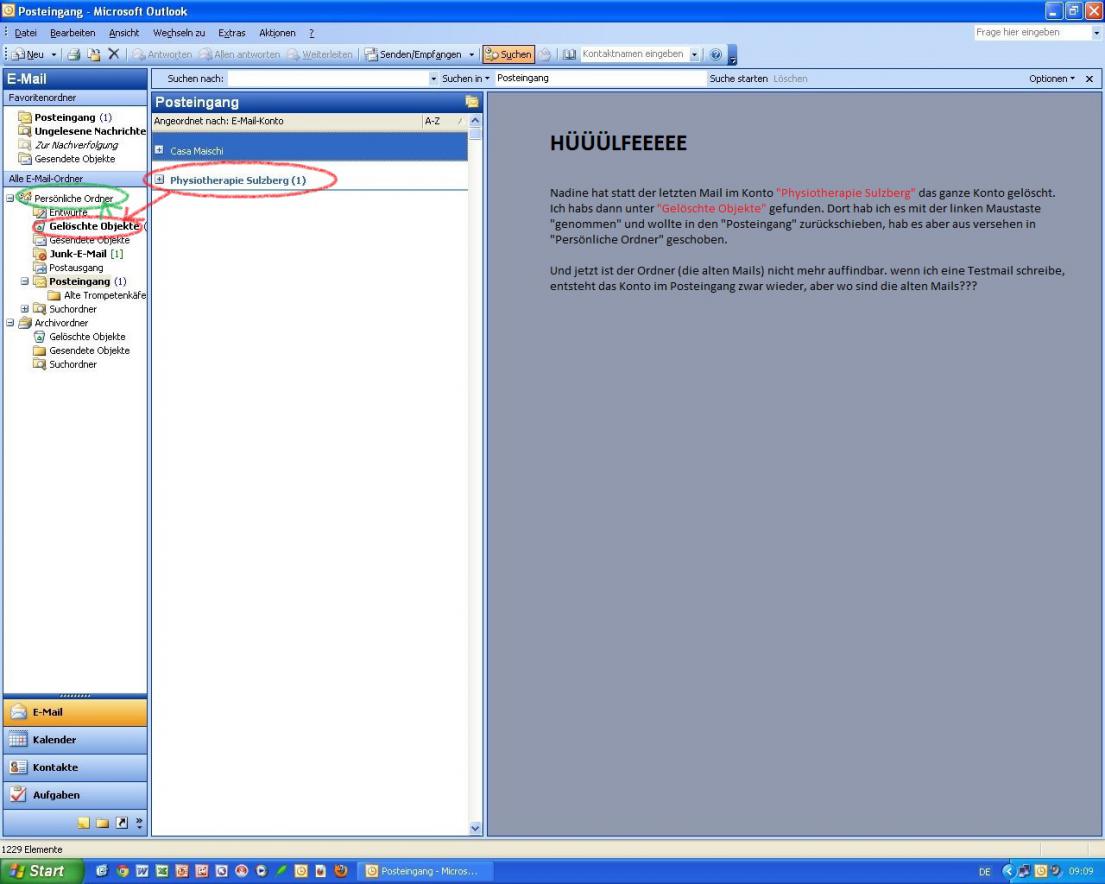Open the Senden/Empfangen dropdown arrow

click(471, 54)
